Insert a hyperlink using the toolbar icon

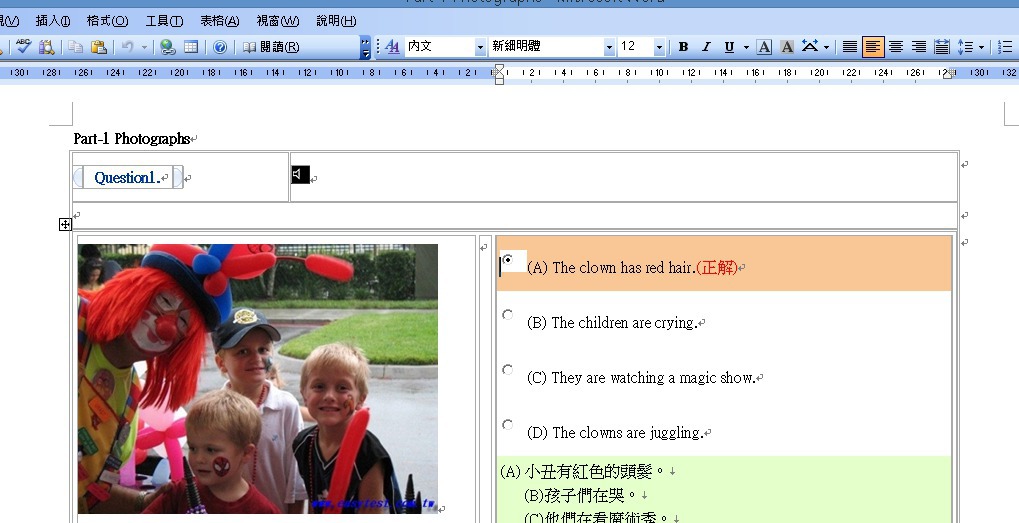coord(167,47)
